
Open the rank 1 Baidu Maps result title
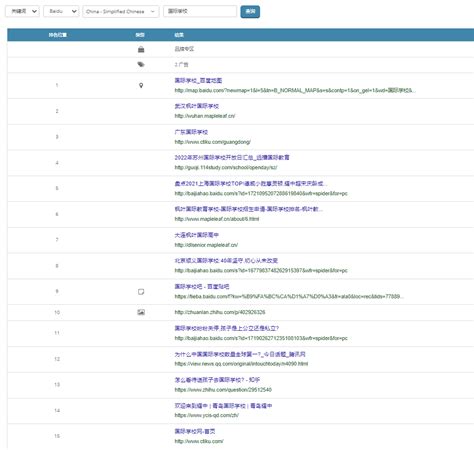pyautogui.click(x=198, y=80)
